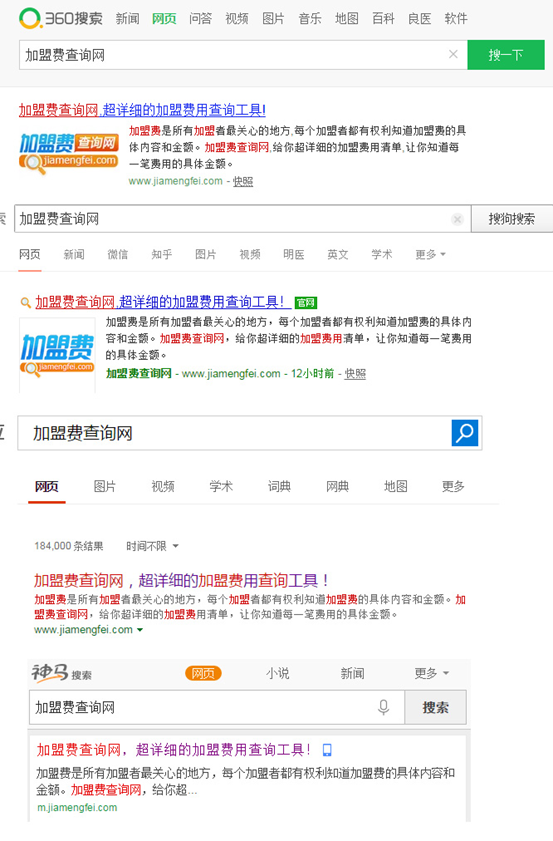This screenshot has width=553, height=841.
Task: Open 视频 tab in 360搜索 header
Action: pos(237,19)
